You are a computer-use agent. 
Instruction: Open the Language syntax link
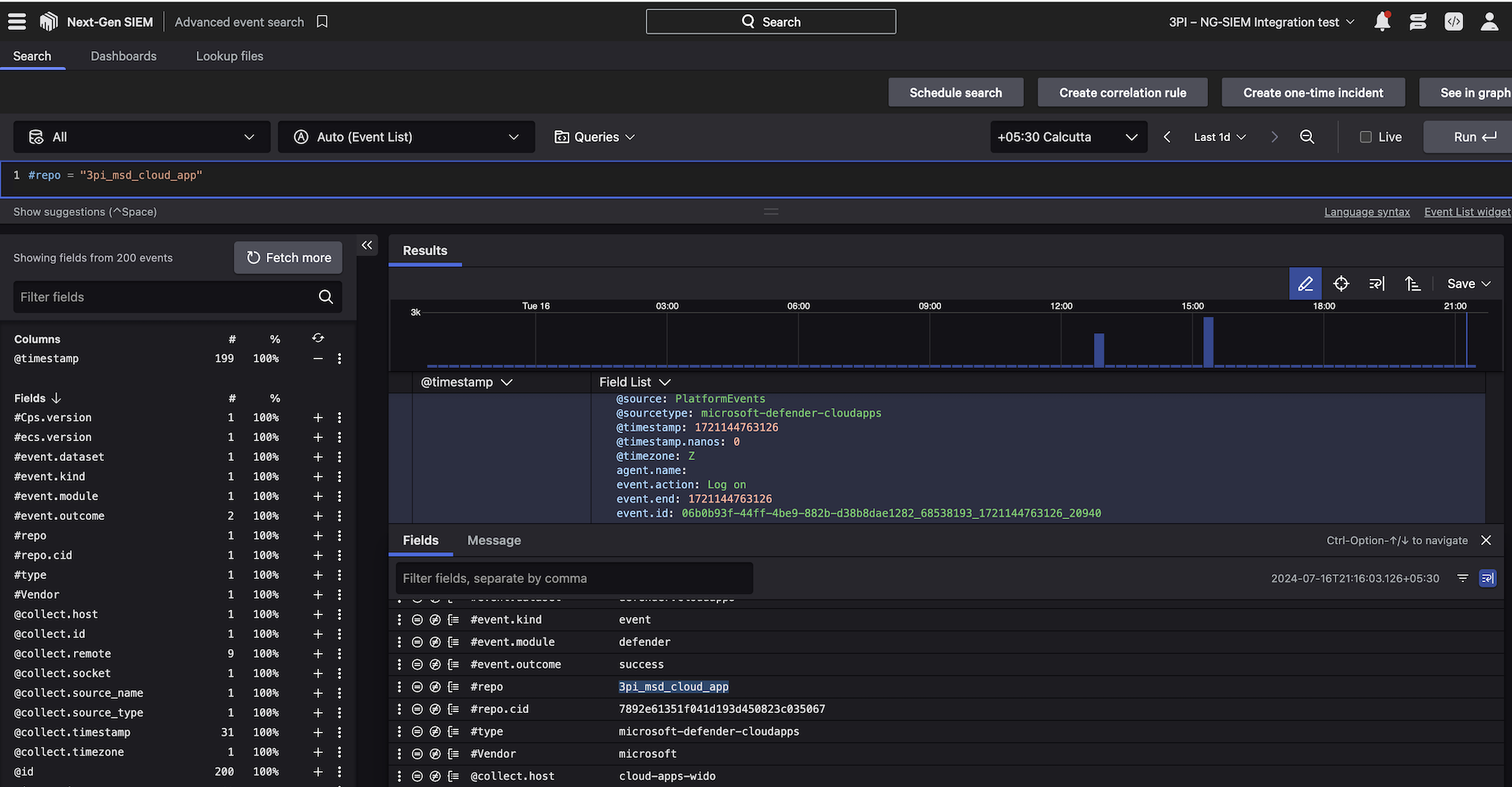tap(1366, 212)
